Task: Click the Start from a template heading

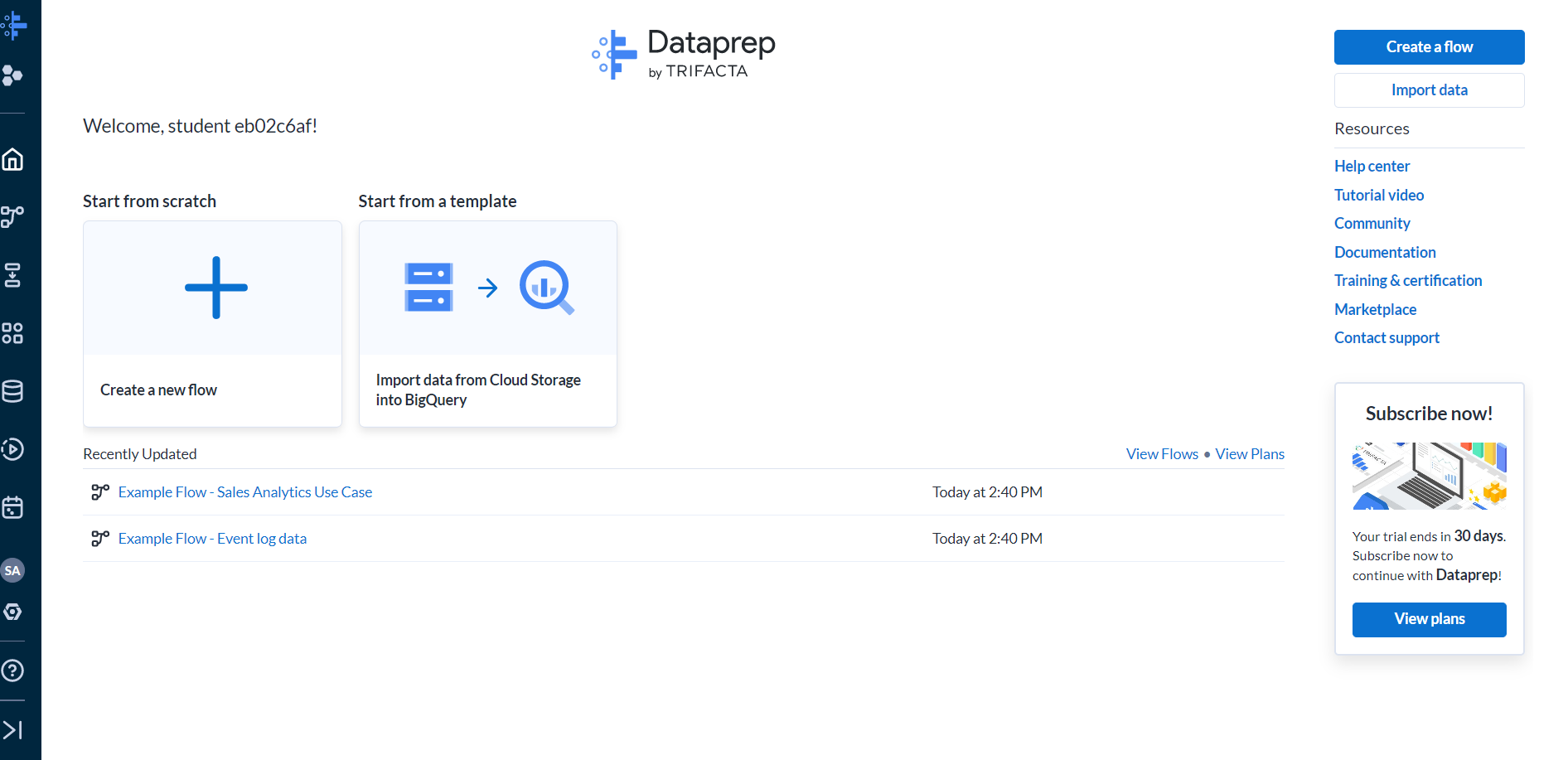Action: pyautogui.click(x=438, y=201)
